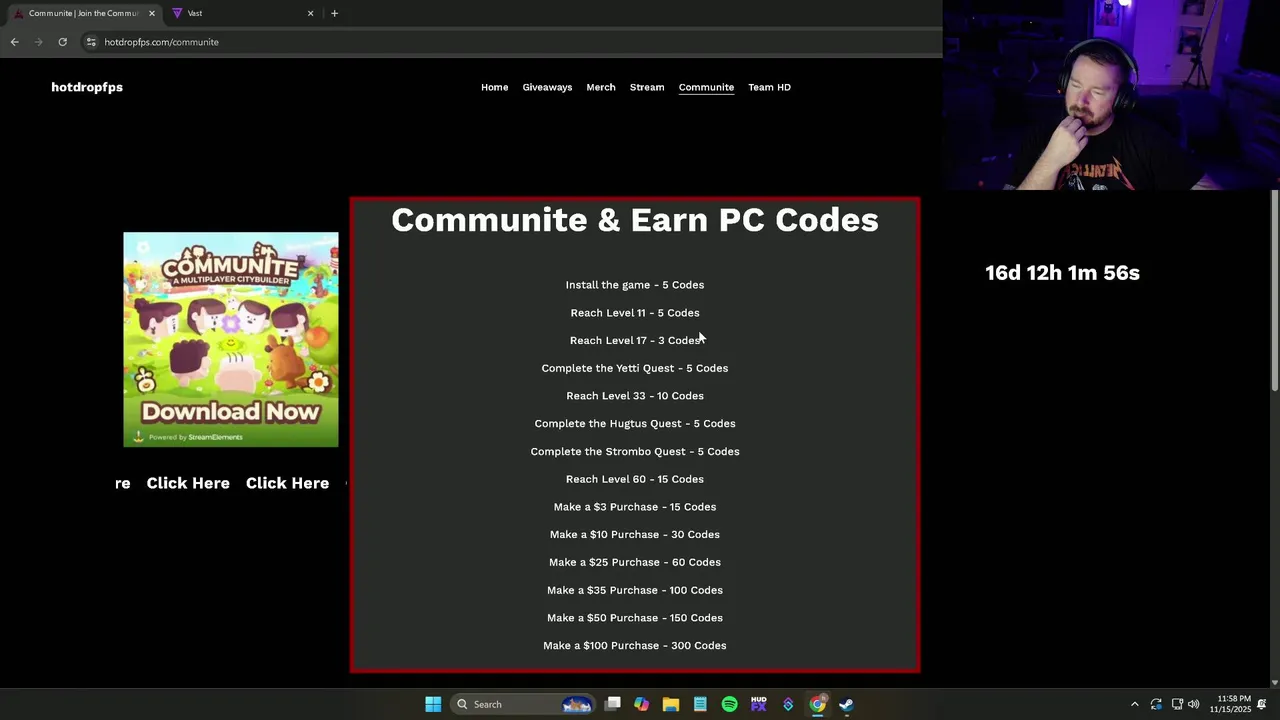
Task: Show hidden system tray icons
Action: [x=1134, y=704]
